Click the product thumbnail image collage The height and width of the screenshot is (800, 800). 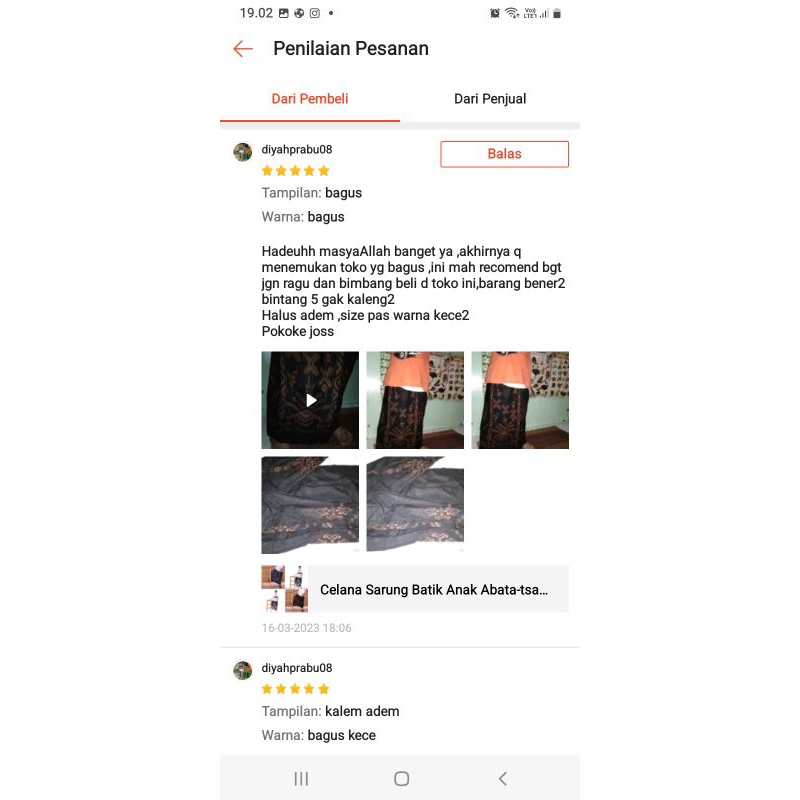coord(285,589)
